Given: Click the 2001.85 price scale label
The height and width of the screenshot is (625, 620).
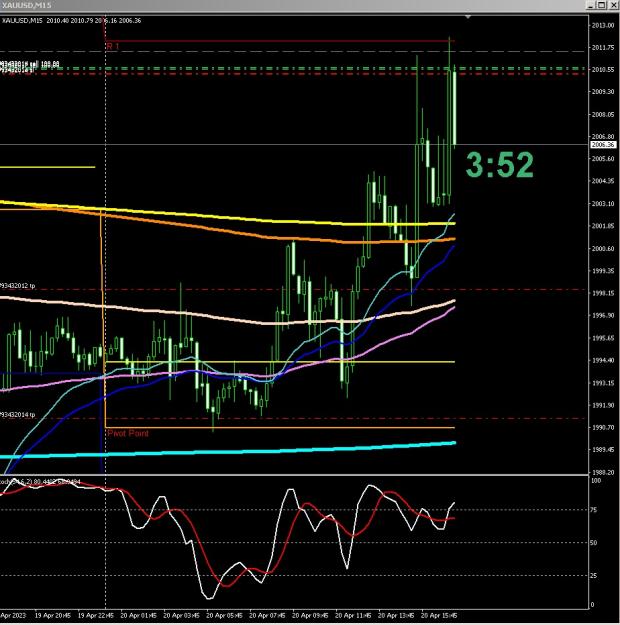Looking at the screenshot, I should point(603,226).
